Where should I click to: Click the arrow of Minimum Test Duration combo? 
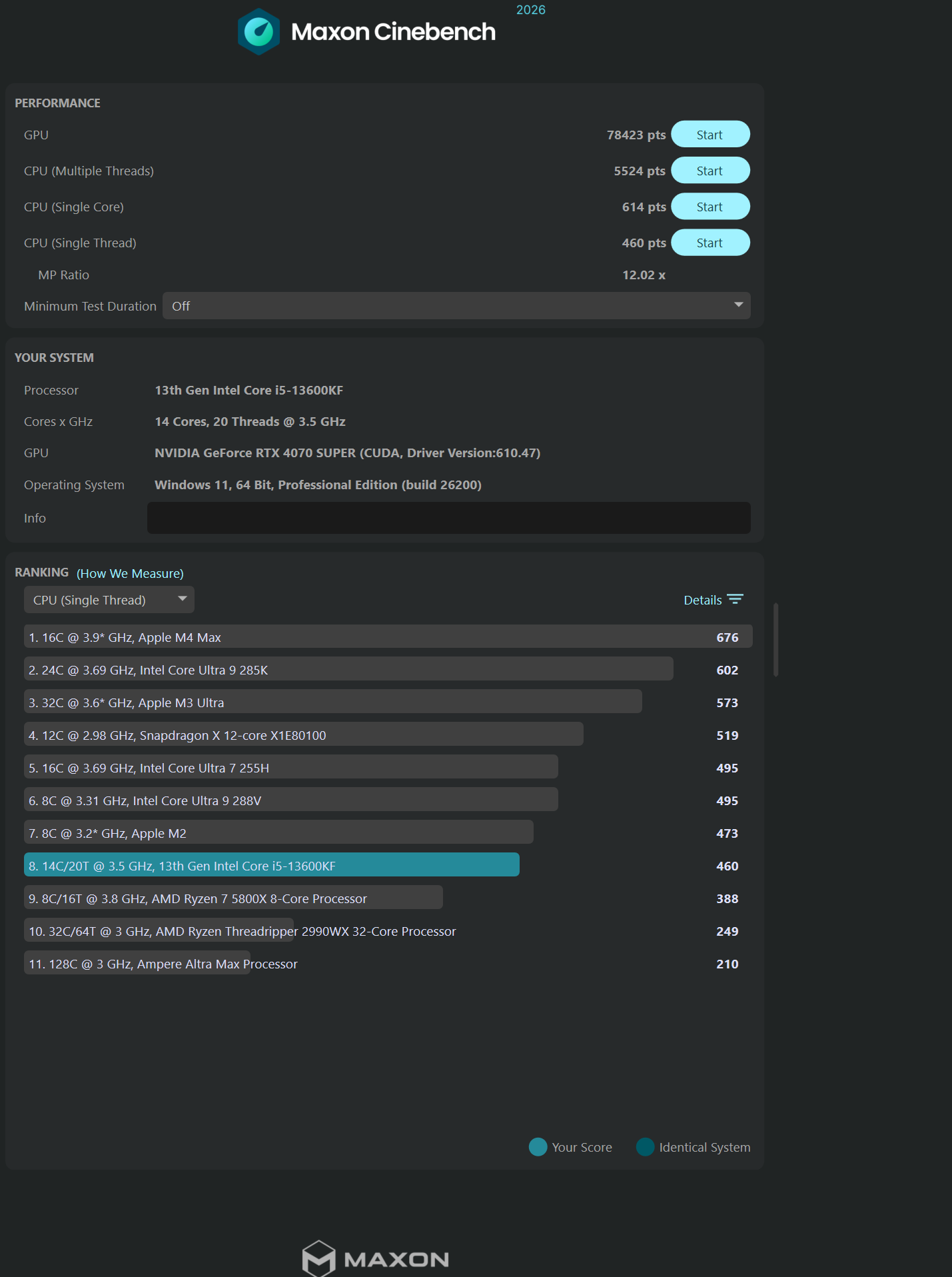pyautogui.click(x=738, y=305)
